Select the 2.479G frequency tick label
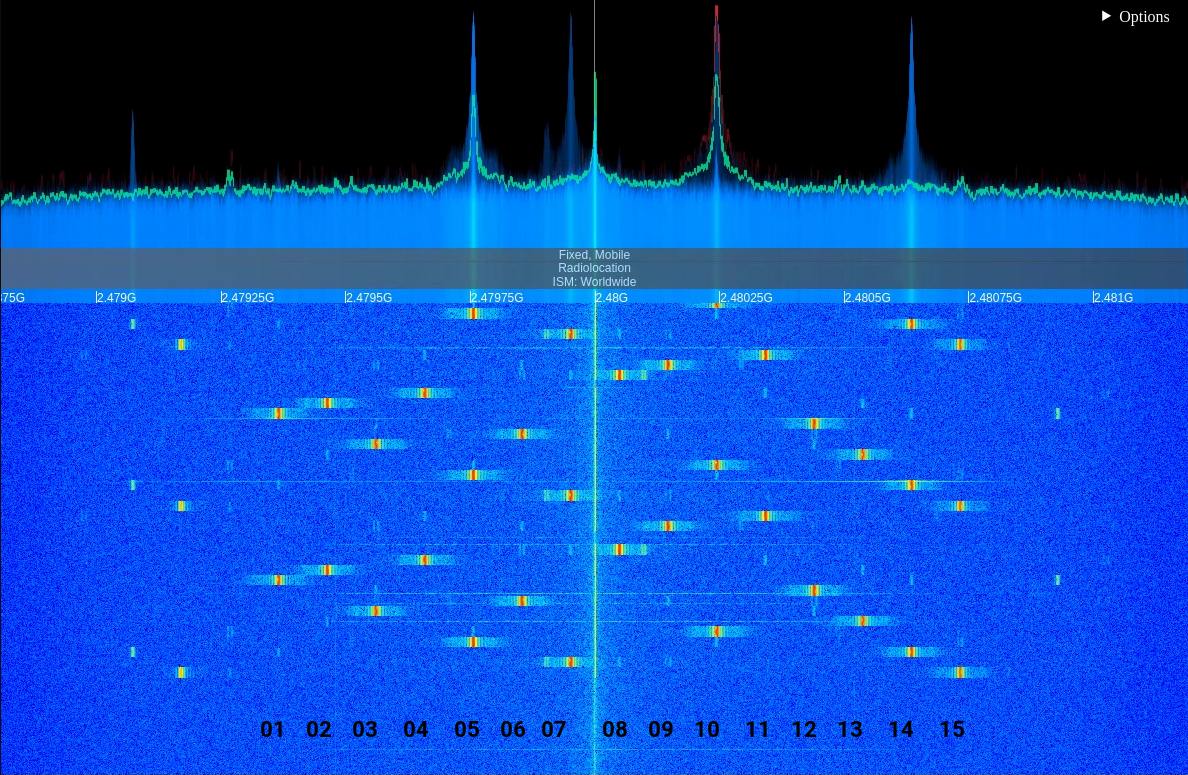This screenshot has width=1188, height=775. (116, 298)
